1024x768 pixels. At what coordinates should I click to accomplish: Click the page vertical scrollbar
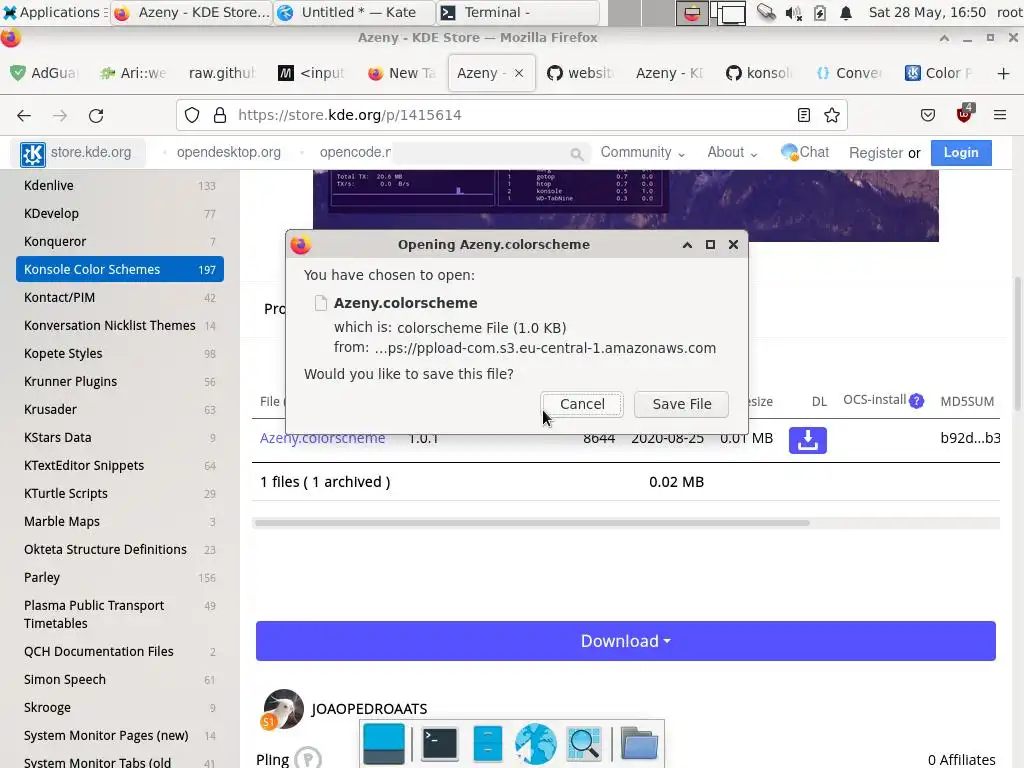click(x=1017, y=344)
